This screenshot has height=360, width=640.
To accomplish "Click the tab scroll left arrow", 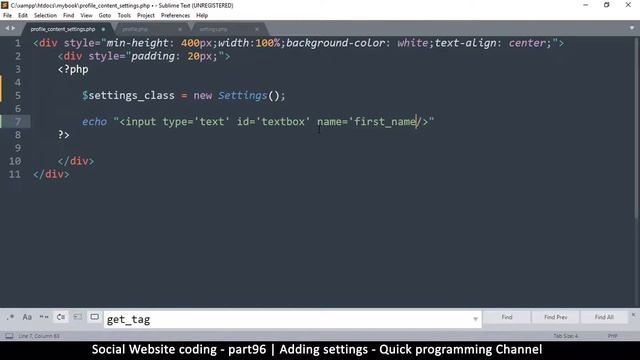I will pyautogui.click(x=7, y=28).
